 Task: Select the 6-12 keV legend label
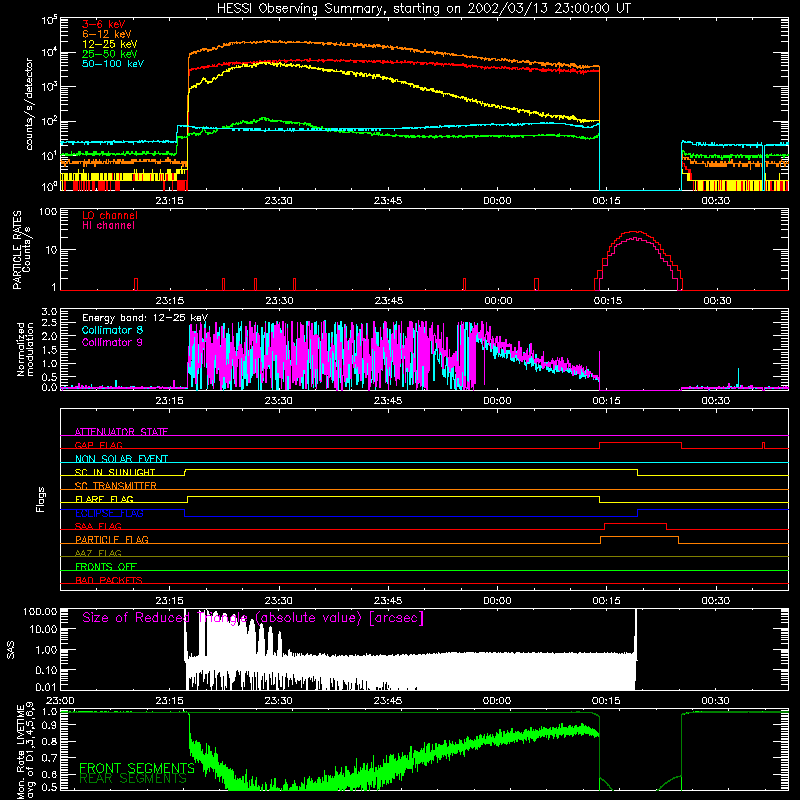pyautogui.click(x=107, y=34)
